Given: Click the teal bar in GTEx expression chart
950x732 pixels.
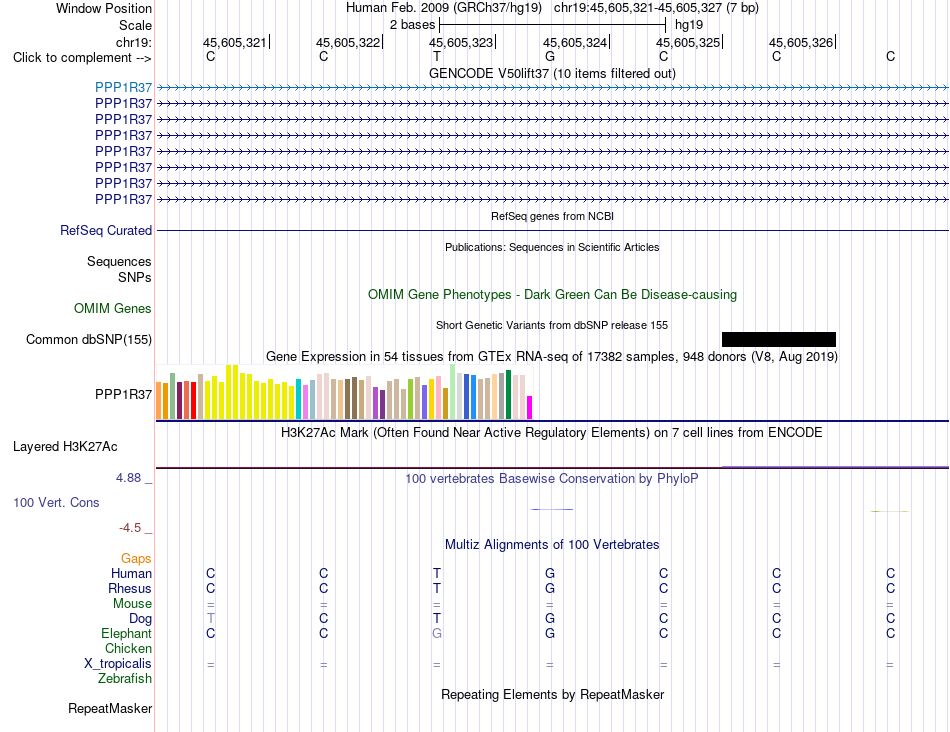Looking at the screenshot, I should [x=299, y=399].
